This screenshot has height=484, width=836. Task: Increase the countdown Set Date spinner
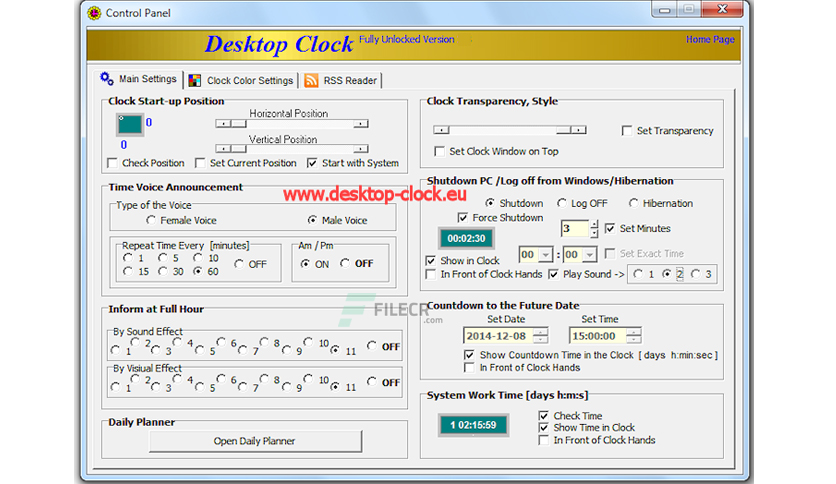540,332
